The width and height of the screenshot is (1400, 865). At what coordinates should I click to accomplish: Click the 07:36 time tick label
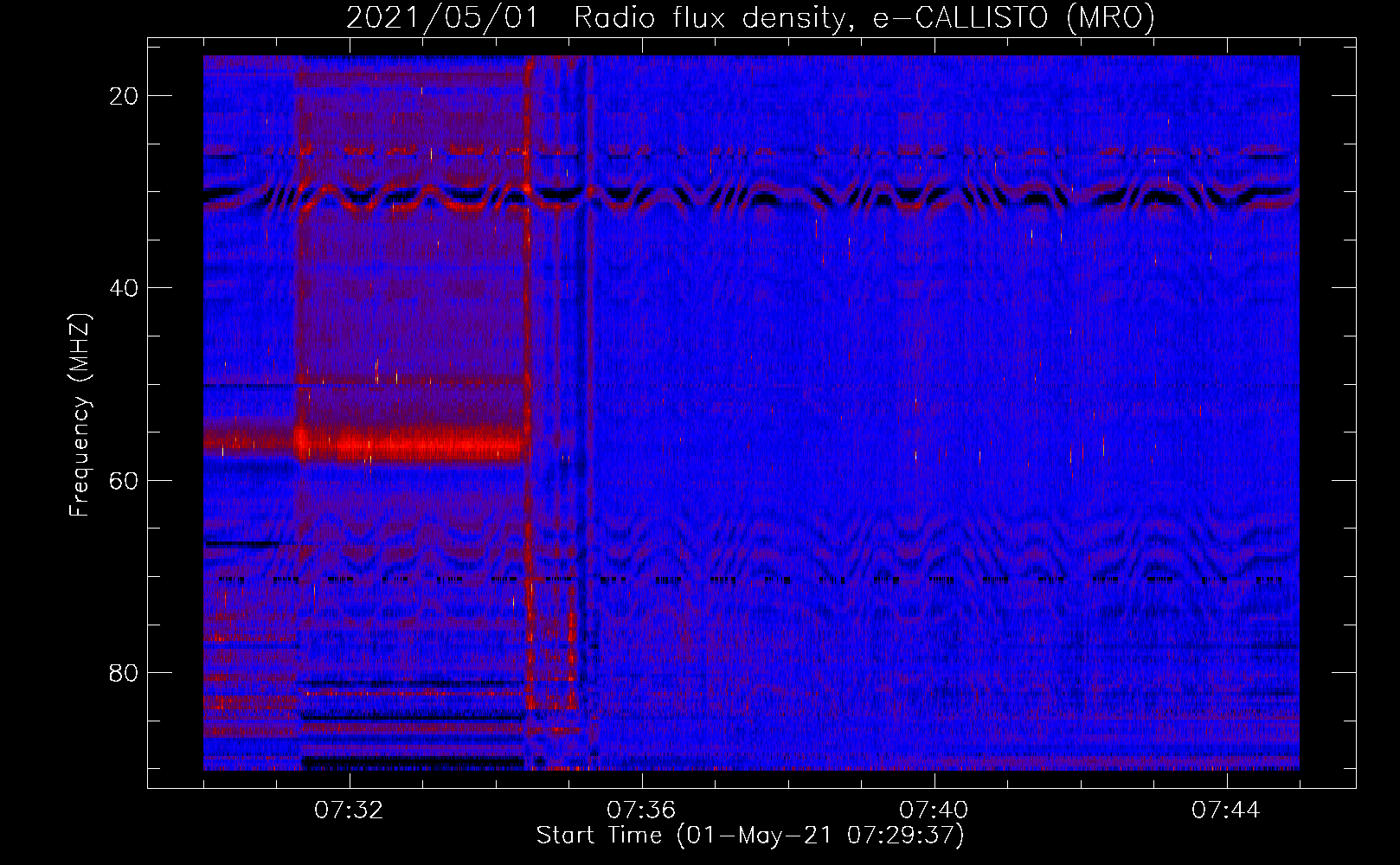coord(641,811)
